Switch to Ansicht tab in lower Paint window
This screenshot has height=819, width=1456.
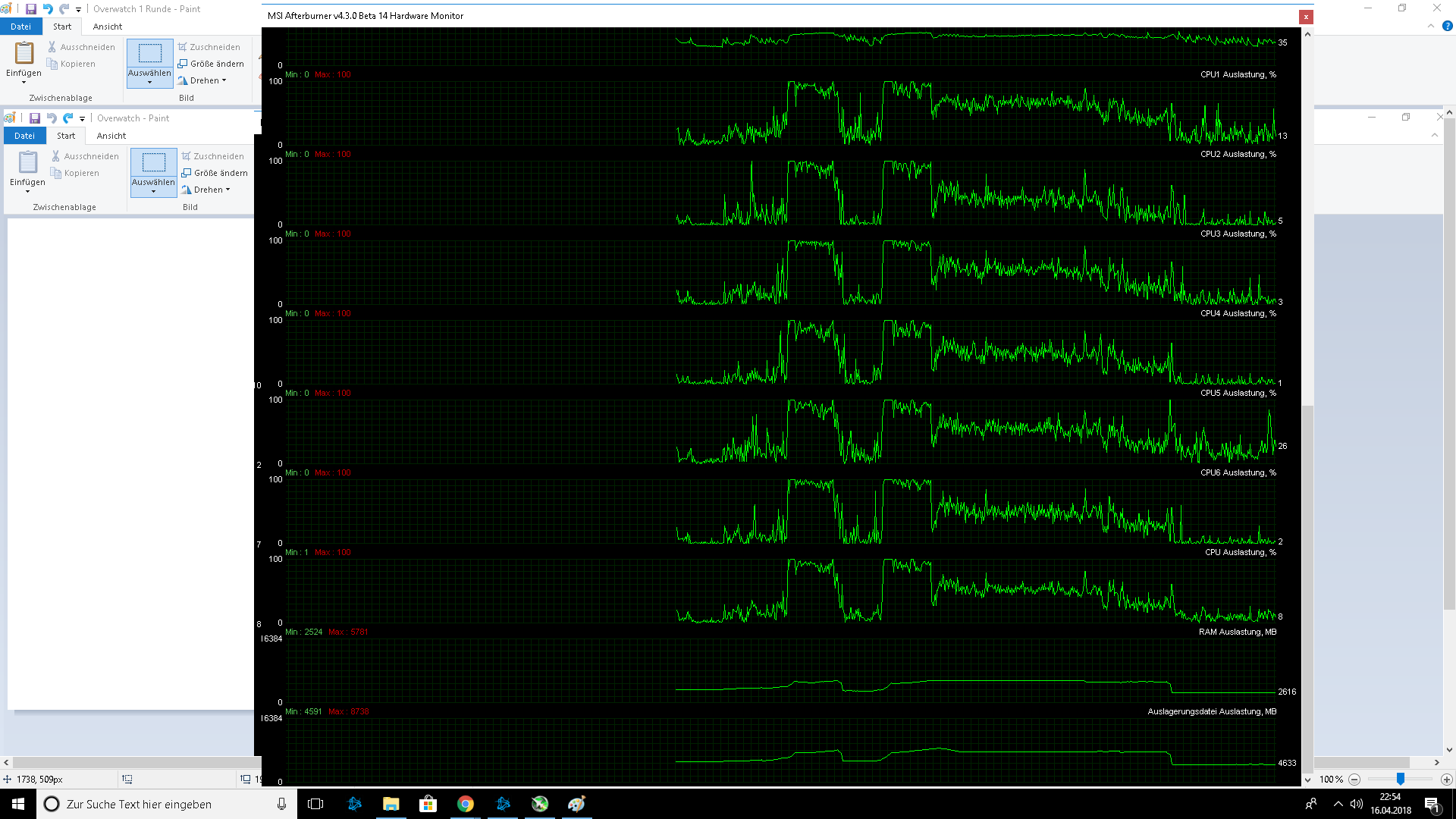[111, 136]
